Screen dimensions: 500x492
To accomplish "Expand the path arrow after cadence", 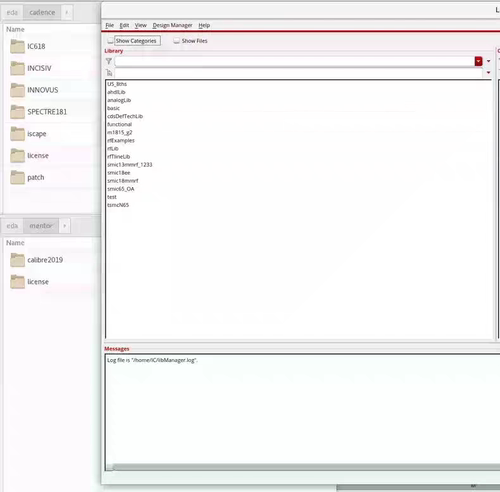I will [x=67, y=13].
